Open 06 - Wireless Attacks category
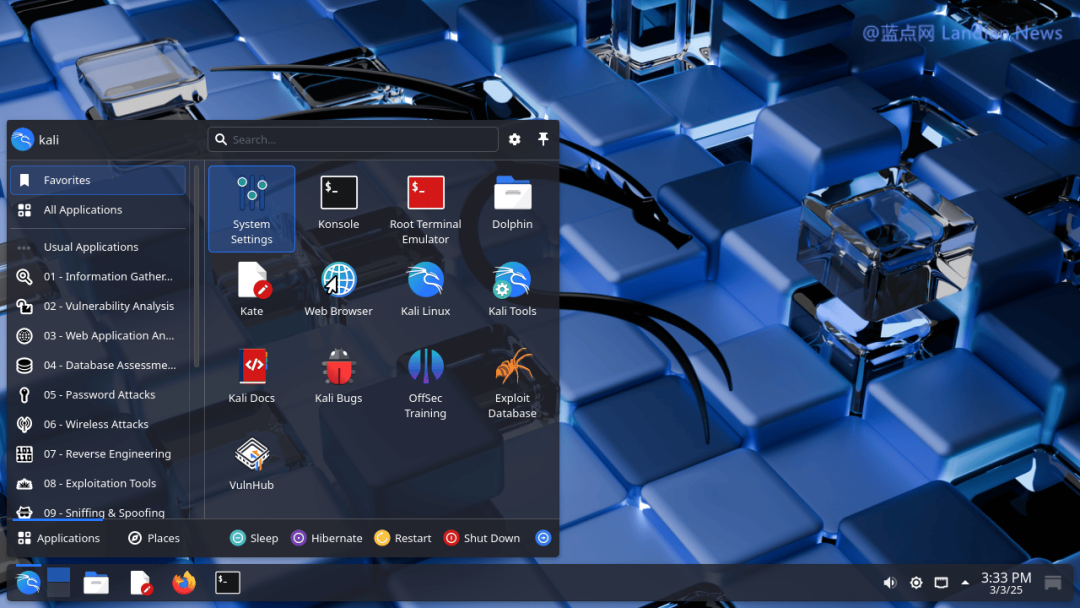This screenshot has height=608, width=1080. point(98,424)
